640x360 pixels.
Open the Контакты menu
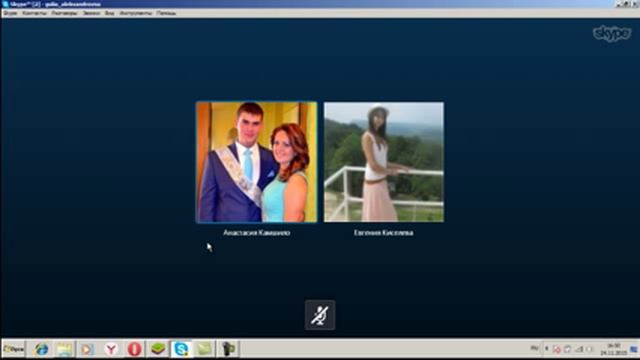tap(34, 13)
